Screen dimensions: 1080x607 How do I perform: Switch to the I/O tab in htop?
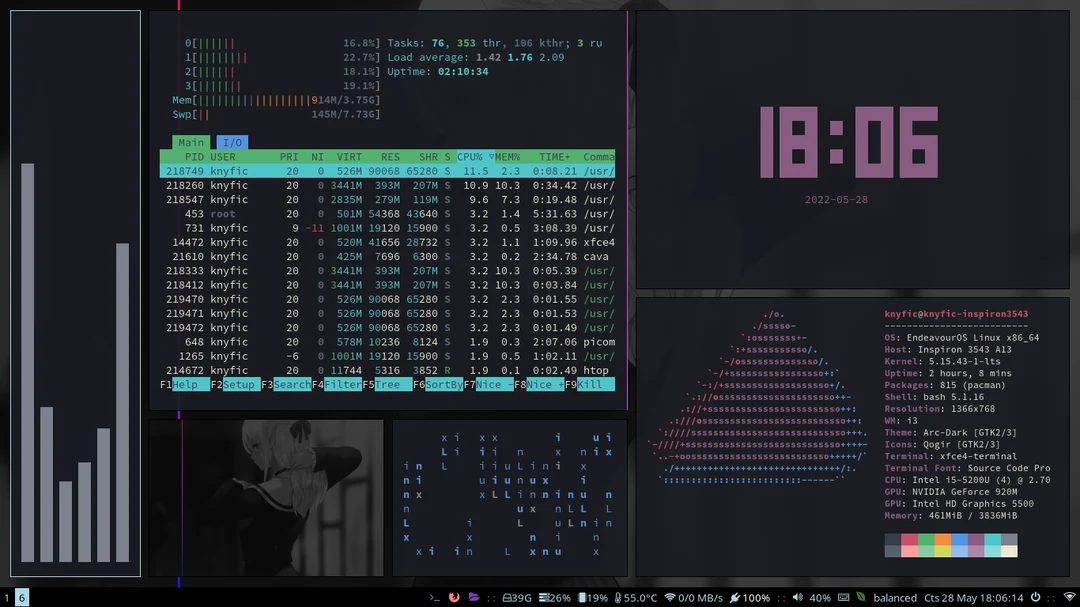pos(233,142)
